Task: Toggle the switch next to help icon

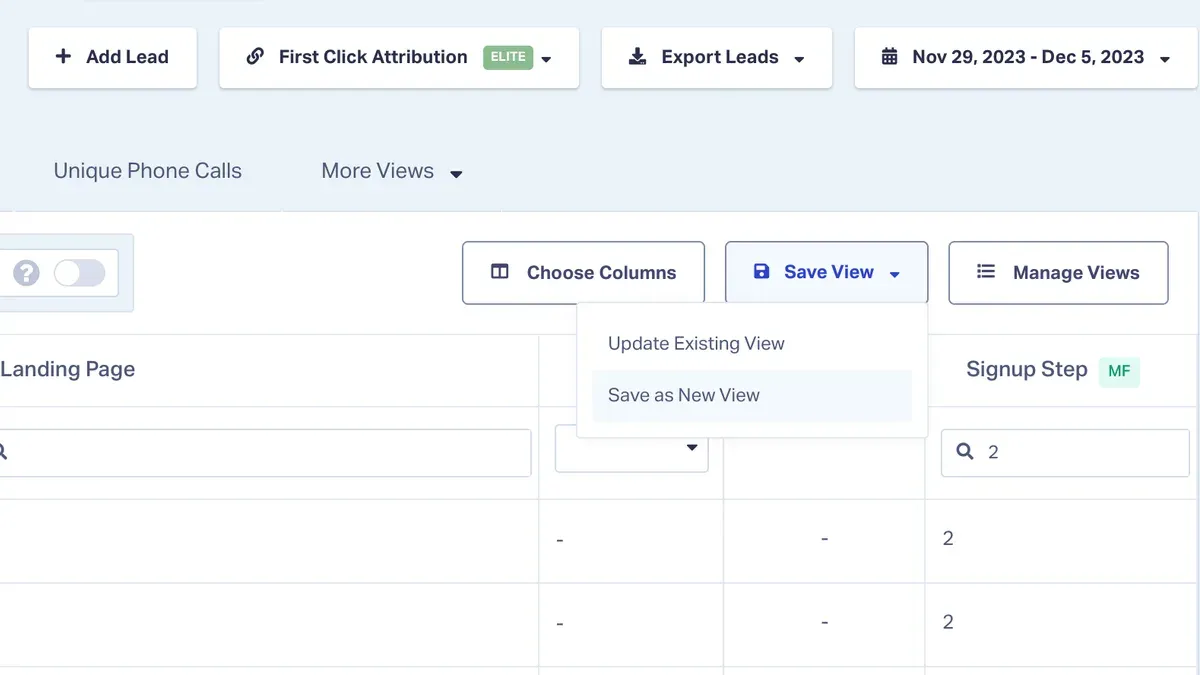Action: 79,273
